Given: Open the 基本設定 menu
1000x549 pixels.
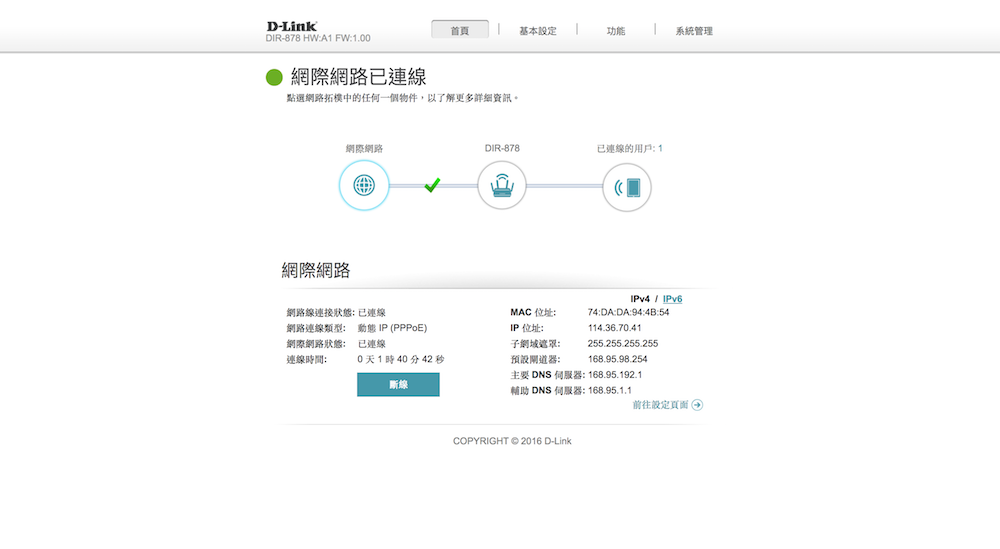Looking at the screenshot, I should 538,31.
